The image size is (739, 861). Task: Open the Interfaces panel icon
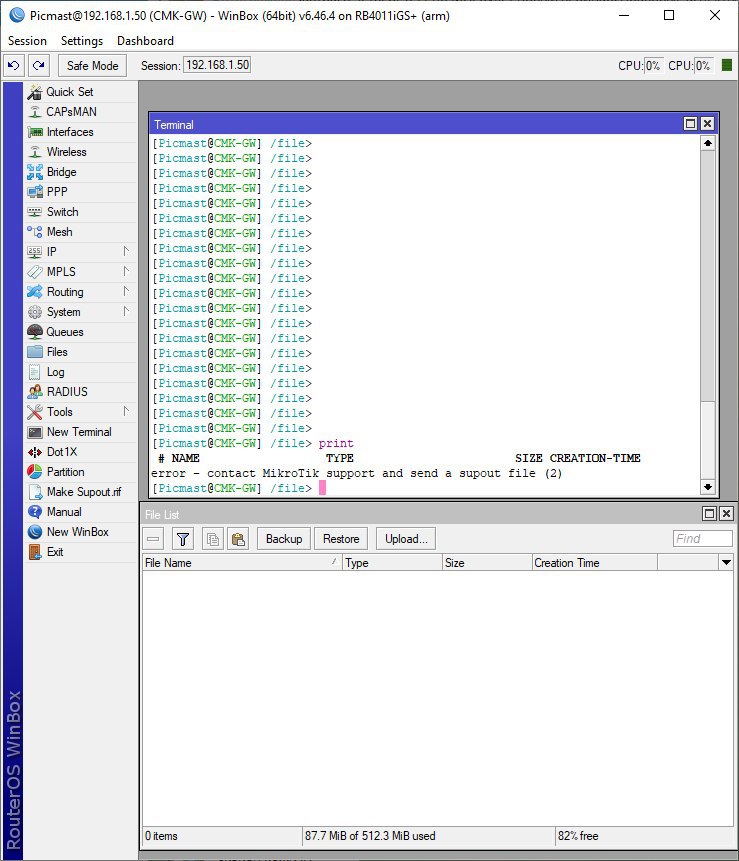pos(35,132)
